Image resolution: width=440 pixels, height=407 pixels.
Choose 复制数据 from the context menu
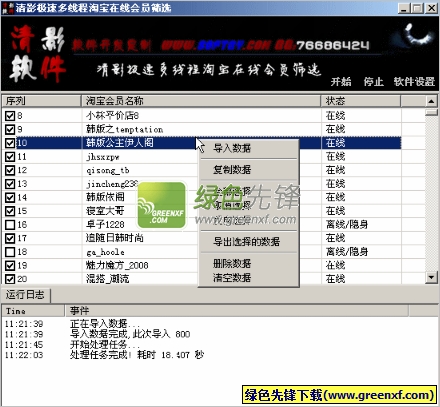click(x=232, y=170)
